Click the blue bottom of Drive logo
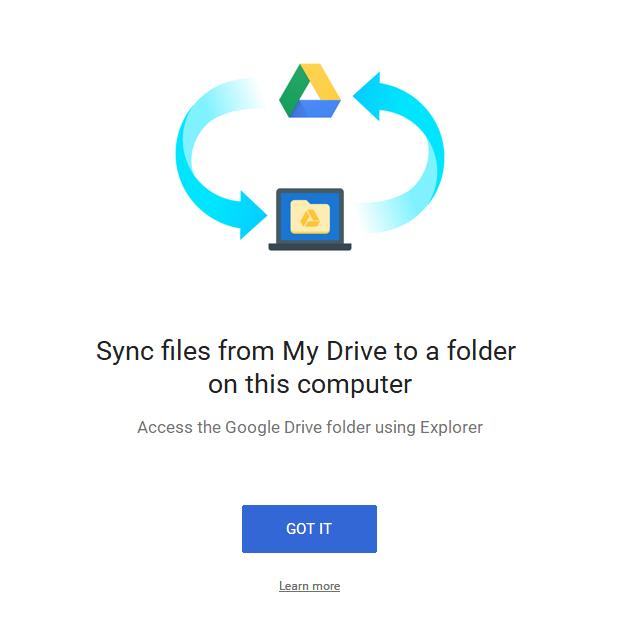 click(x=315, y=109)
